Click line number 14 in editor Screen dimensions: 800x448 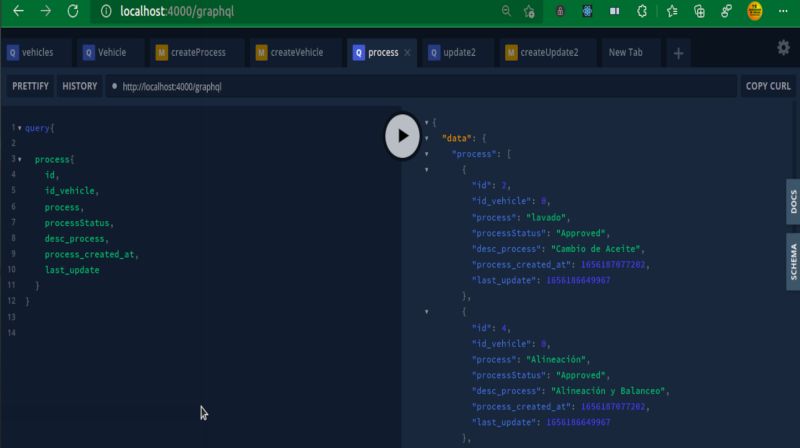pyautogui.click(x=11, y=333)
